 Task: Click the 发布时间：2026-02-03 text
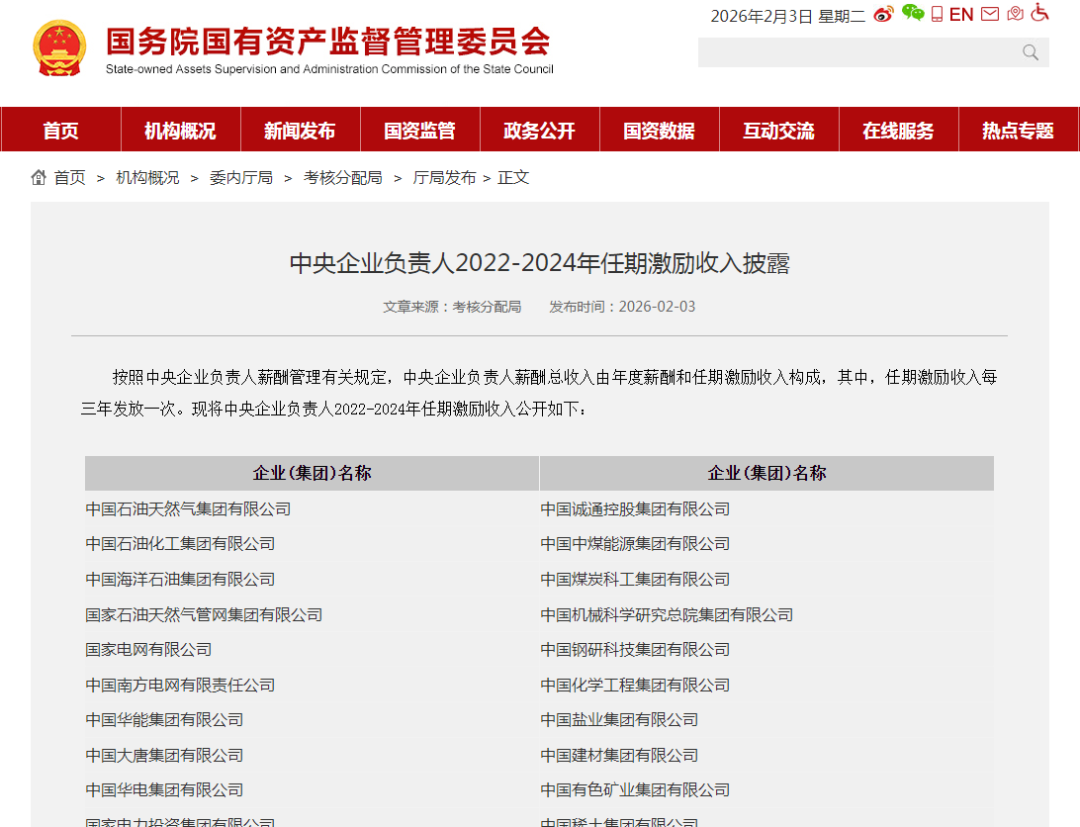coord(622,306)
